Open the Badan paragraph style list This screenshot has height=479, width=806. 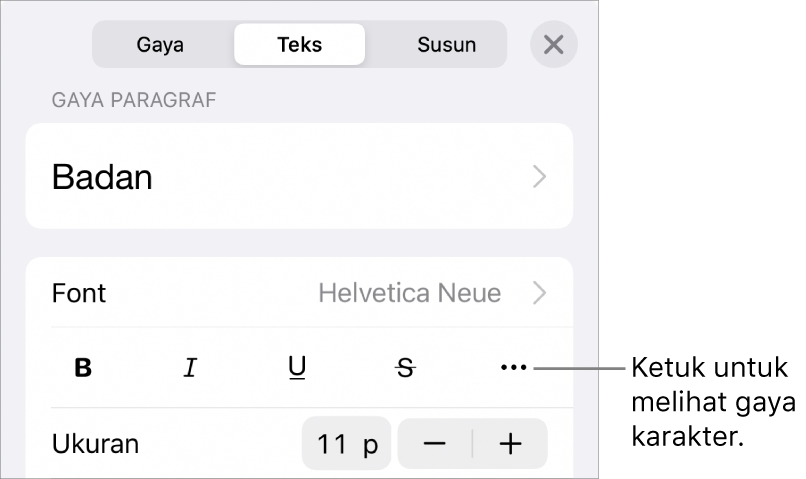coord(299,176)
